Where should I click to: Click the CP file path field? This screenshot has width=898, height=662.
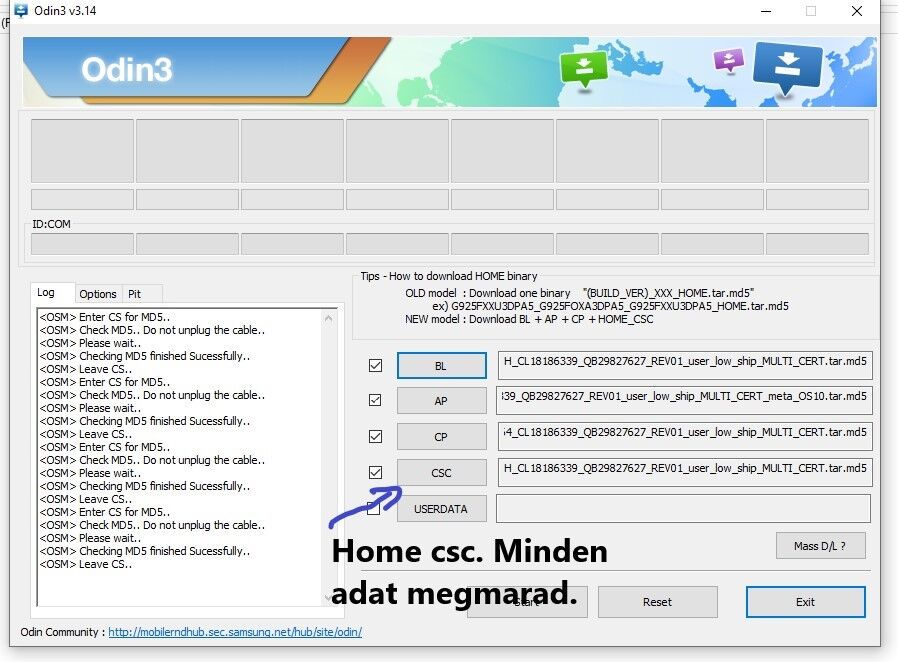click(685, 436)
